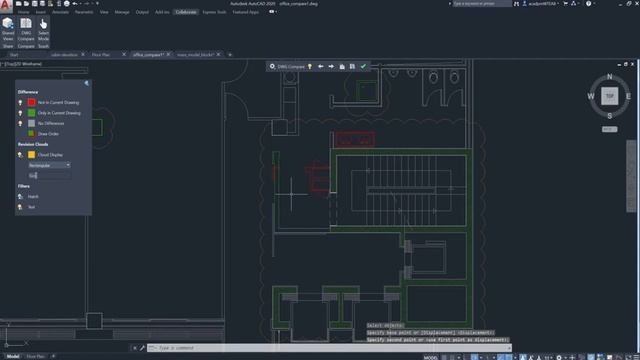Image resolution: width=640 pixels, height=360 pixels.
Task: Click yellow Cloud Display color swatch
Action: [x=31, y=155]
